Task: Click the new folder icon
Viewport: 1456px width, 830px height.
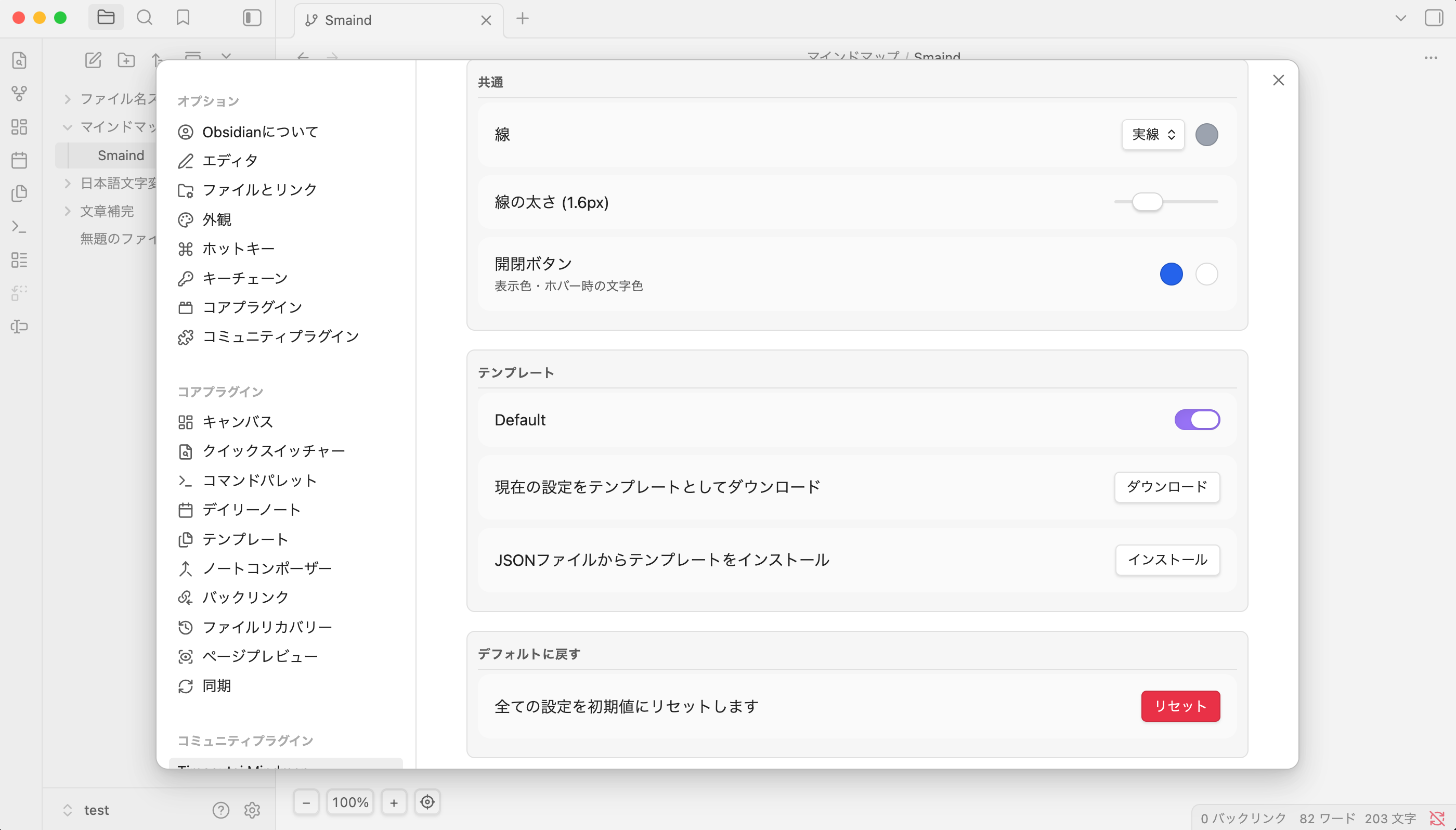Action: point(126,59)
